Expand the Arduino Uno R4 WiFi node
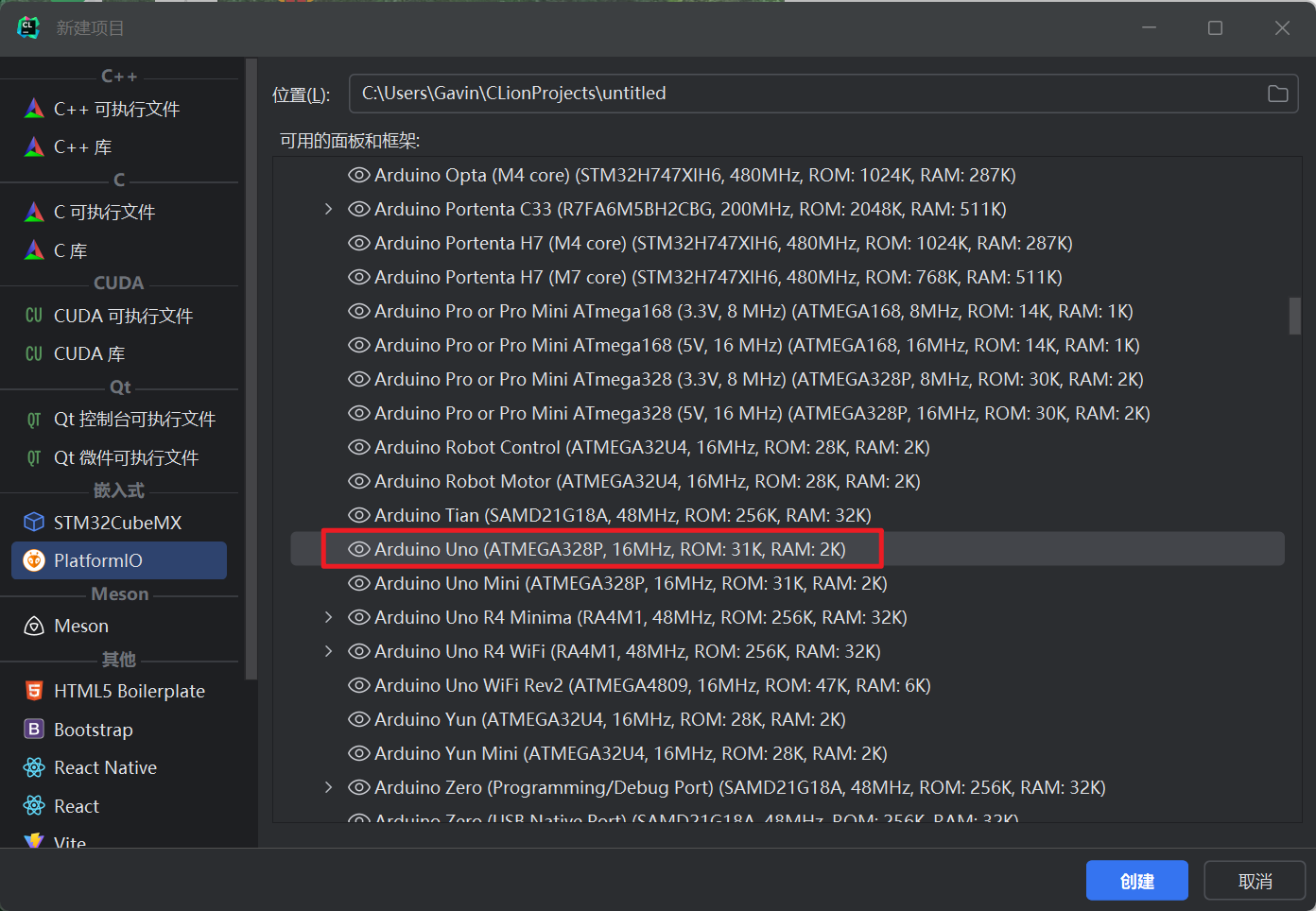The image size is (1316, 911). coord(328,651)
